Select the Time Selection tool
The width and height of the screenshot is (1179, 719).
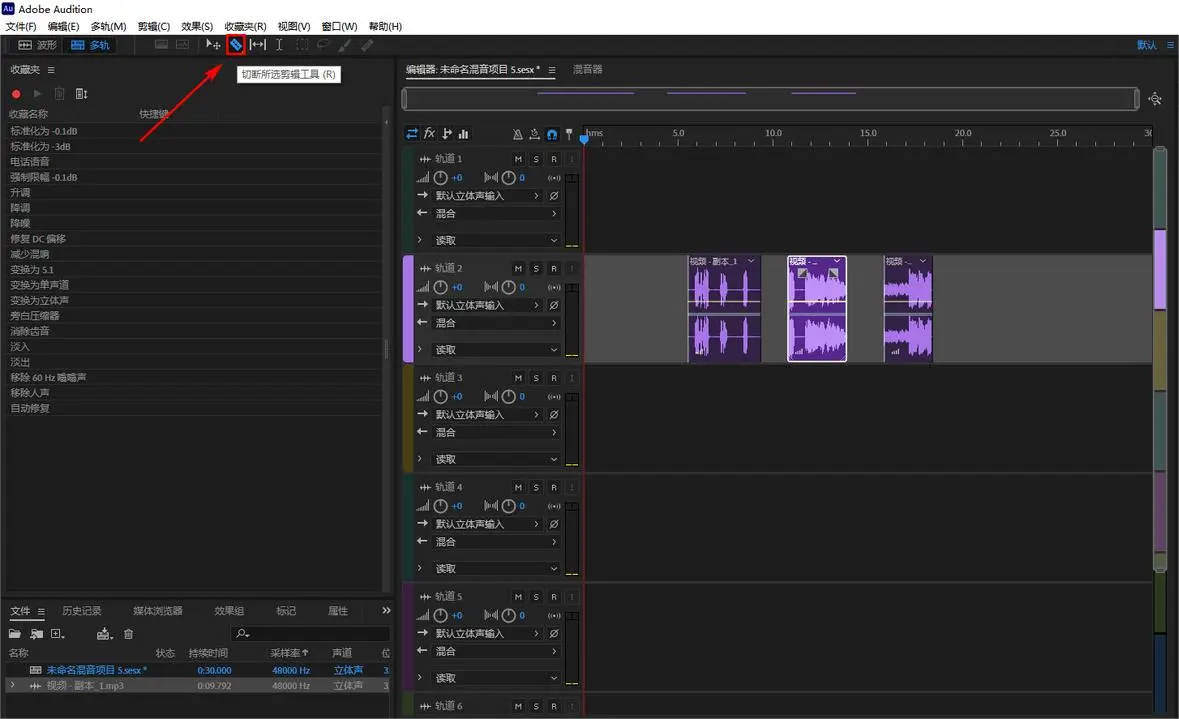point(279,45)
